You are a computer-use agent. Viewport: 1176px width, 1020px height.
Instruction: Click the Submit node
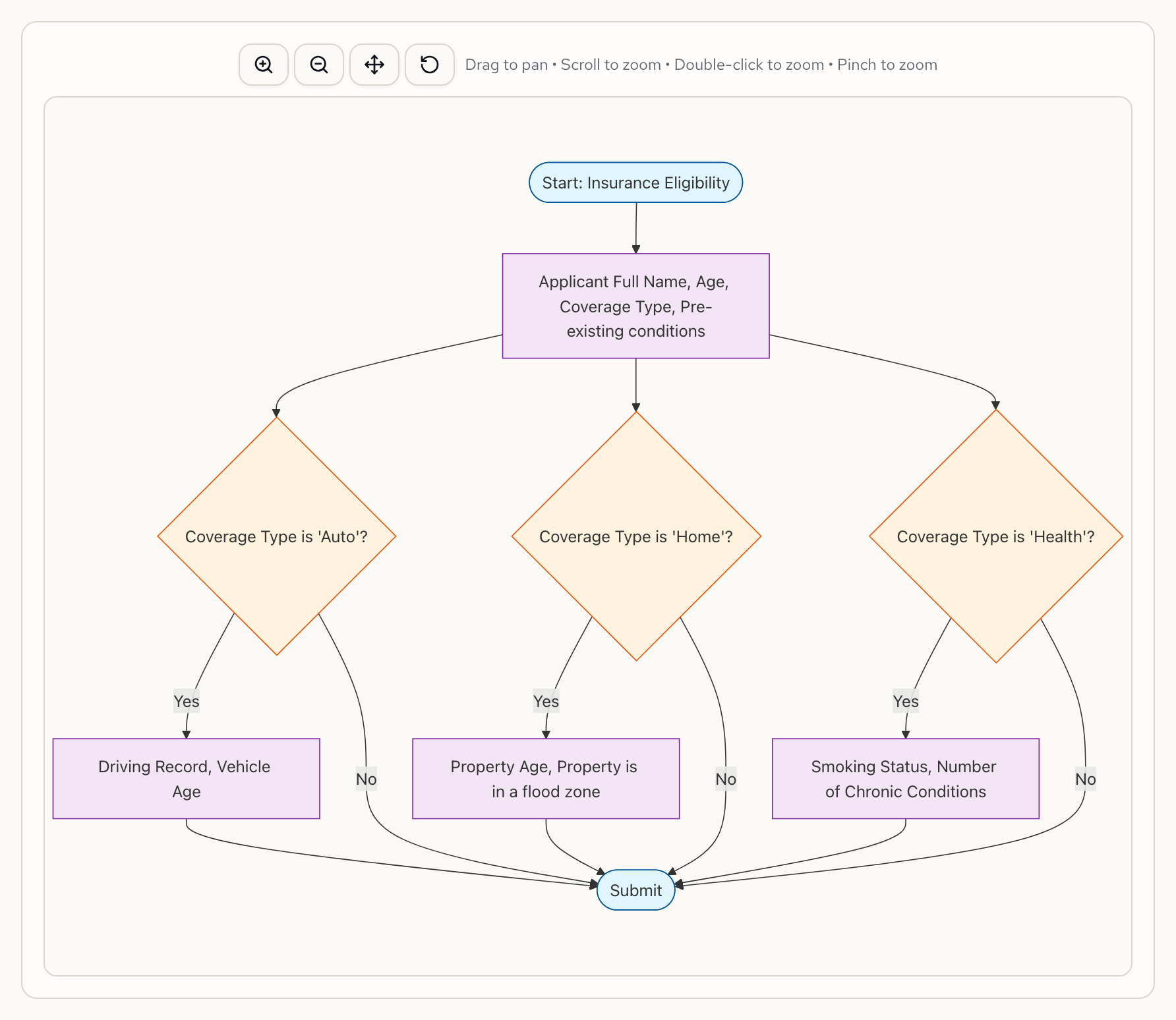click(x=635, y=890)
